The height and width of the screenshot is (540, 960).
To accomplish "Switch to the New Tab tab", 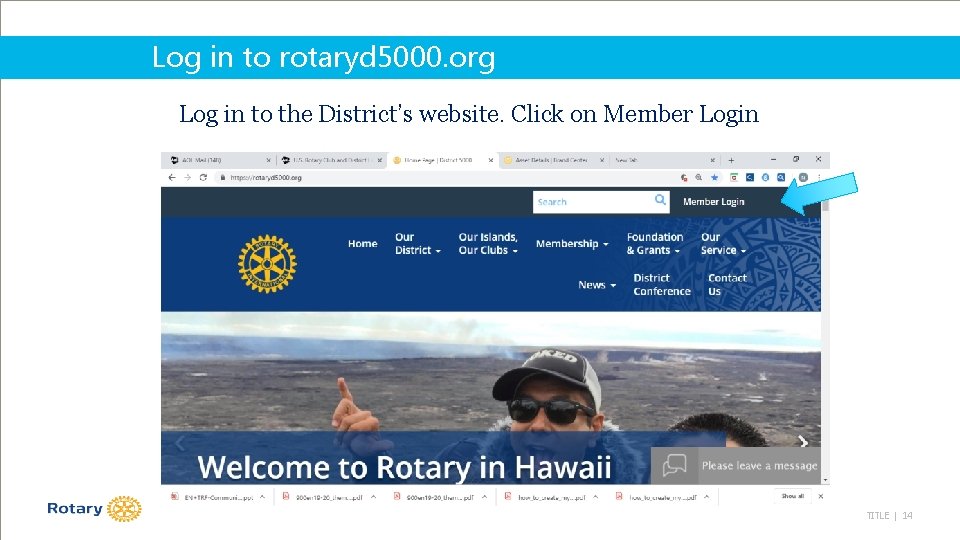I will click(664, 160).
